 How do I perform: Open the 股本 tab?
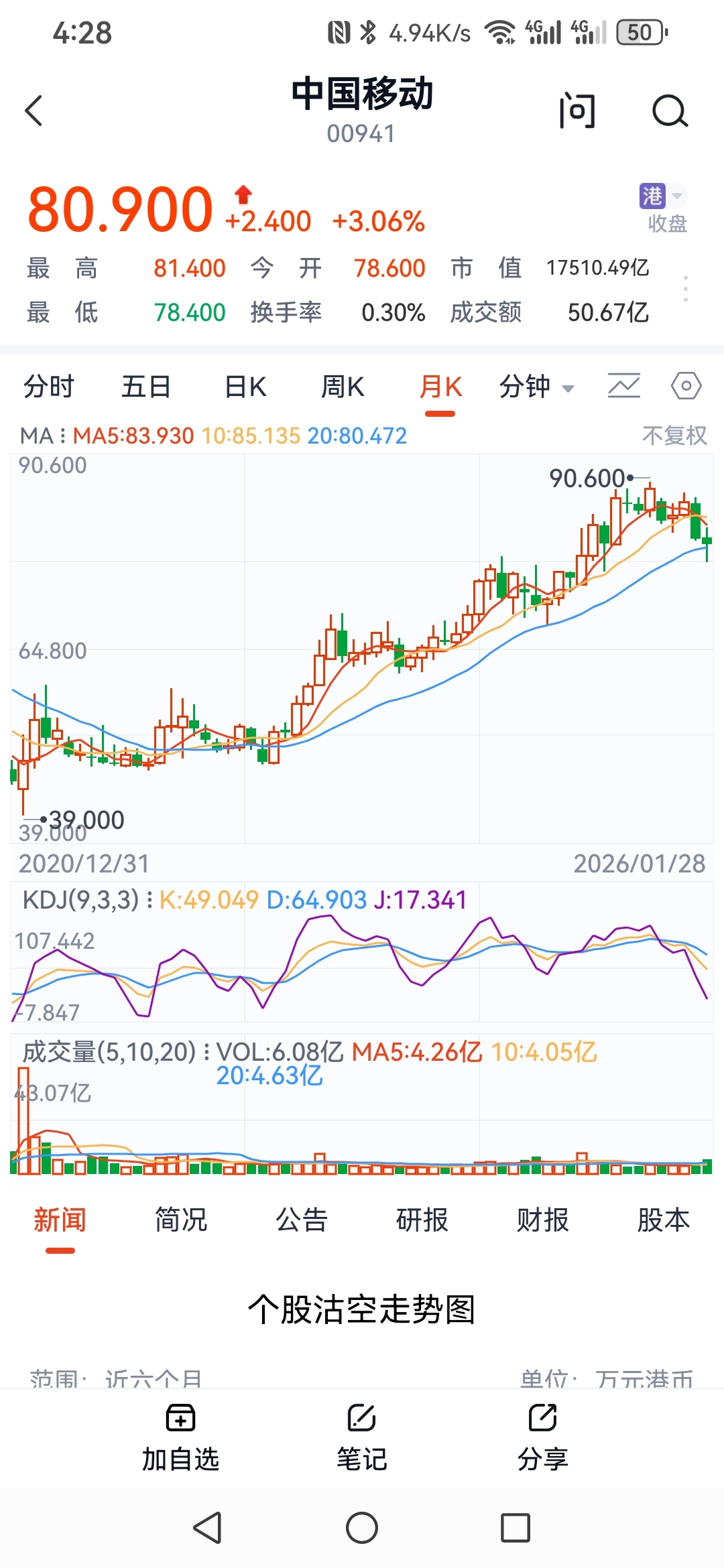coord(664,1220)
